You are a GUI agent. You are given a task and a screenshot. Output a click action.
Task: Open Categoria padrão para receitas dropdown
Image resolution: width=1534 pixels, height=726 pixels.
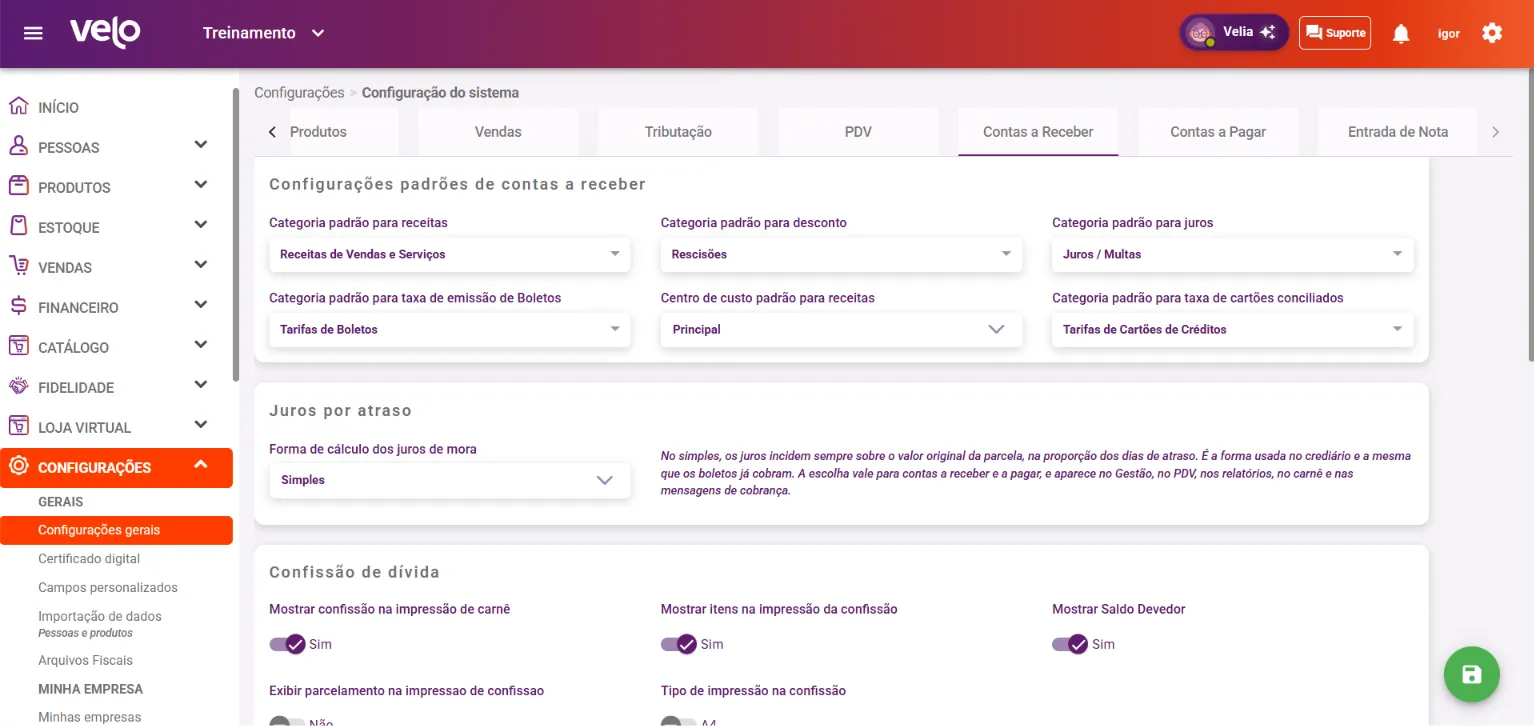450,254
